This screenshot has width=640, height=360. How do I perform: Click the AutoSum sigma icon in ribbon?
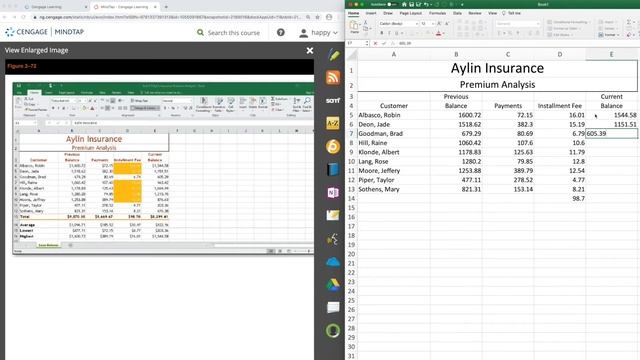pos(629,22)
